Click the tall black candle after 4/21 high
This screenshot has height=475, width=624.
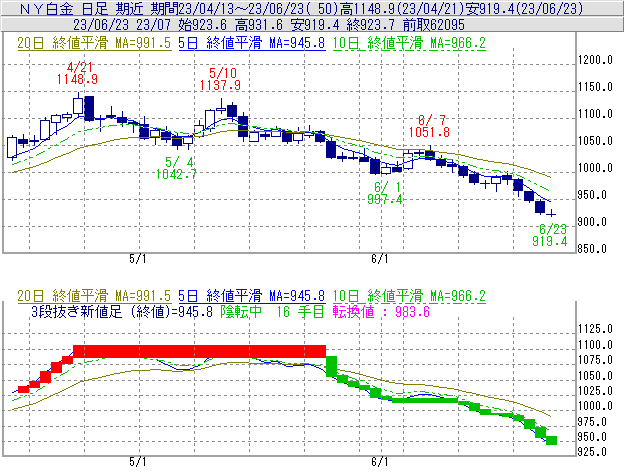tap(89, 108)
